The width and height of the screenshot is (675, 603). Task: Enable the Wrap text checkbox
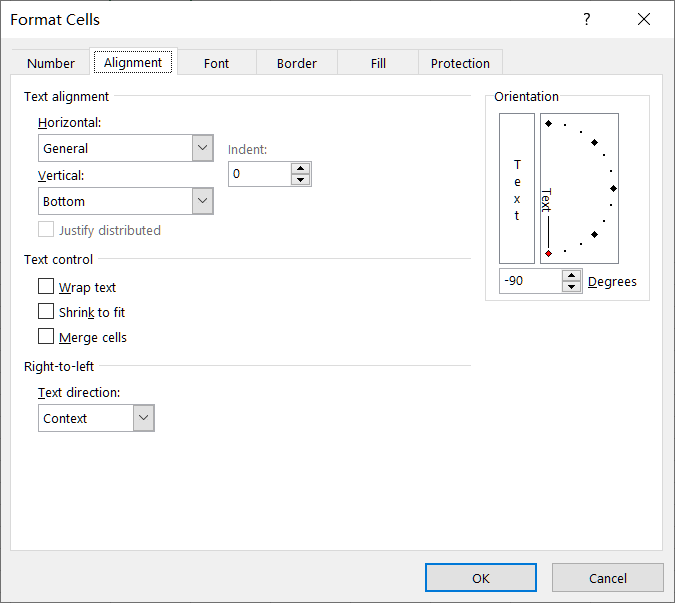46,287
